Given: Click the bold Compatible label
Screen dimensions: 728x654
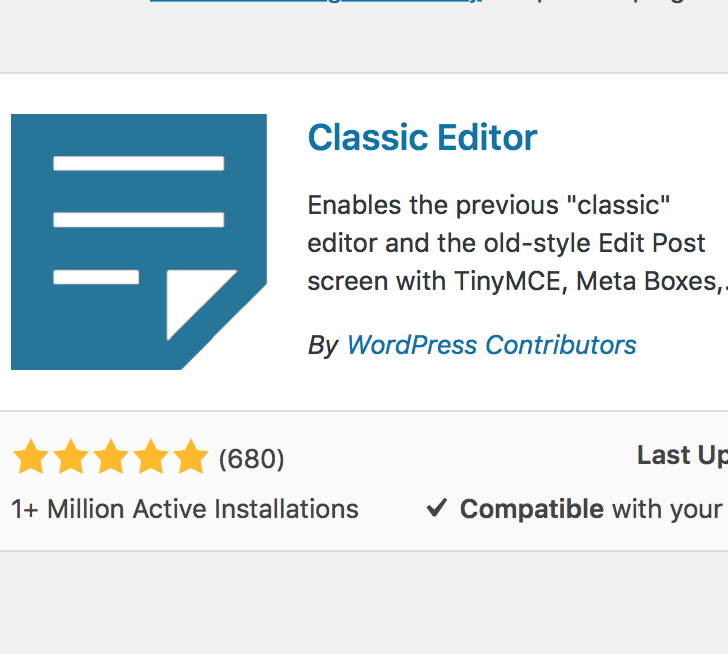Looking at the screenshot, I should coord(532,509).
